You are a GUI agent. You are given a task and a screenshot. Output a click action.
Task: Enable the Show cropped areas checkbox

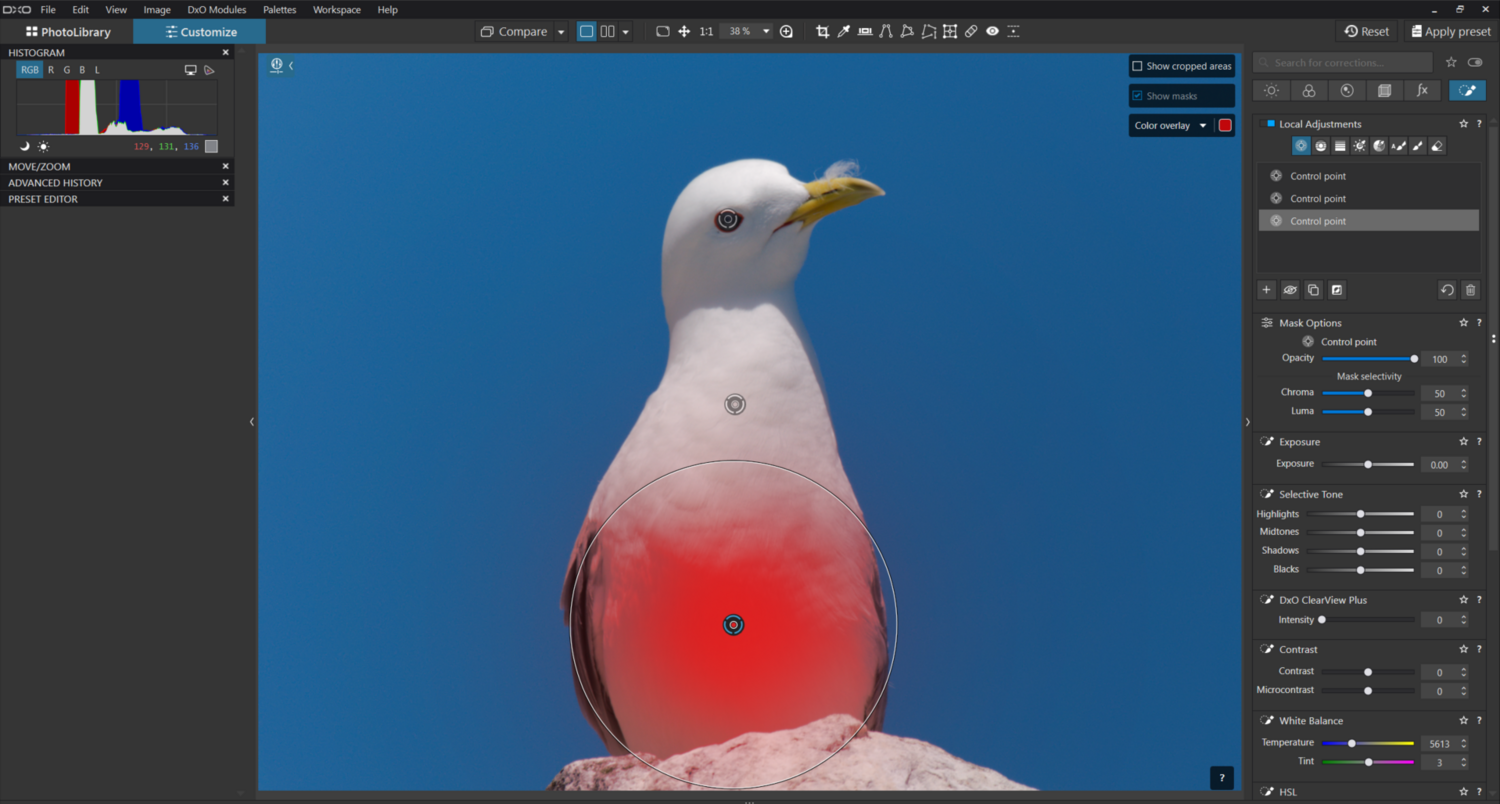1137,66
